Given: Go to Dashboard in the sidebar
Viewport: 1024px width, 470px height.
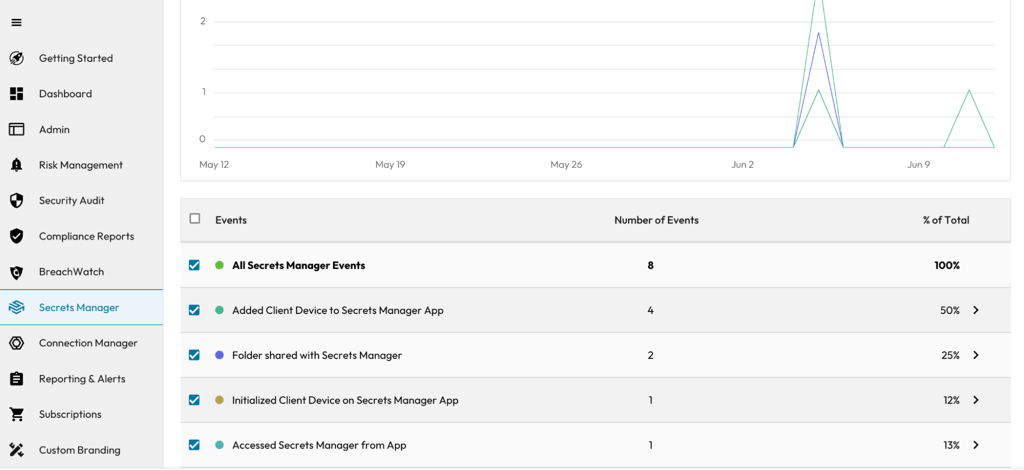Looking at the screenshot, I should coord(65,94).
